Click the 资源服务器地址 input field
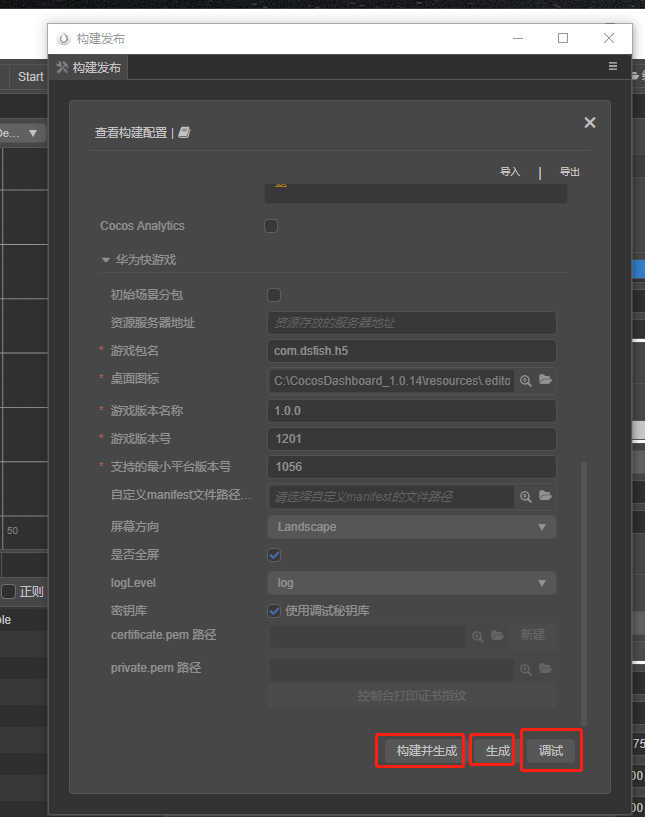The height and width of the screenshot is (817, 645). (412, 323)
